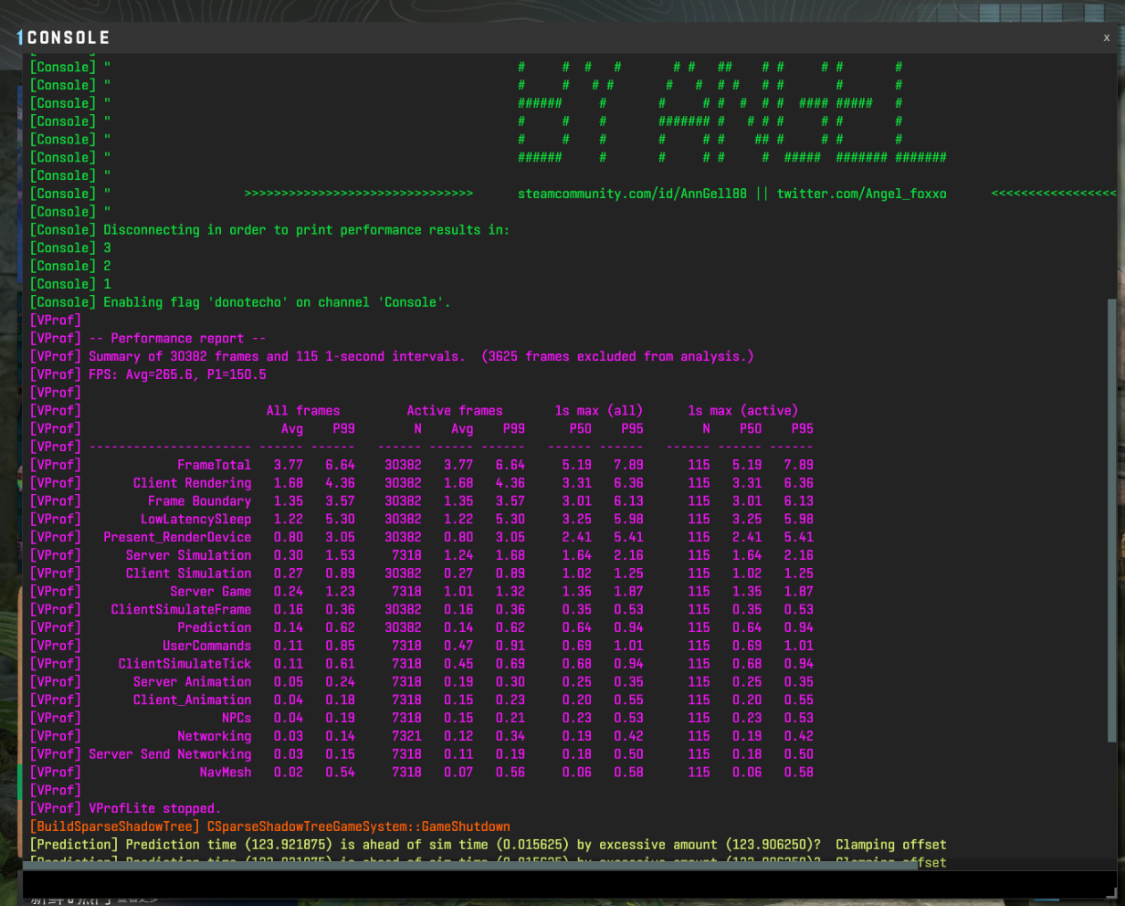The height and width of the screenshot is (906, 1125).
Task: Click UserCommands all-frames P99 value 0.85
Action: (340, 646)
